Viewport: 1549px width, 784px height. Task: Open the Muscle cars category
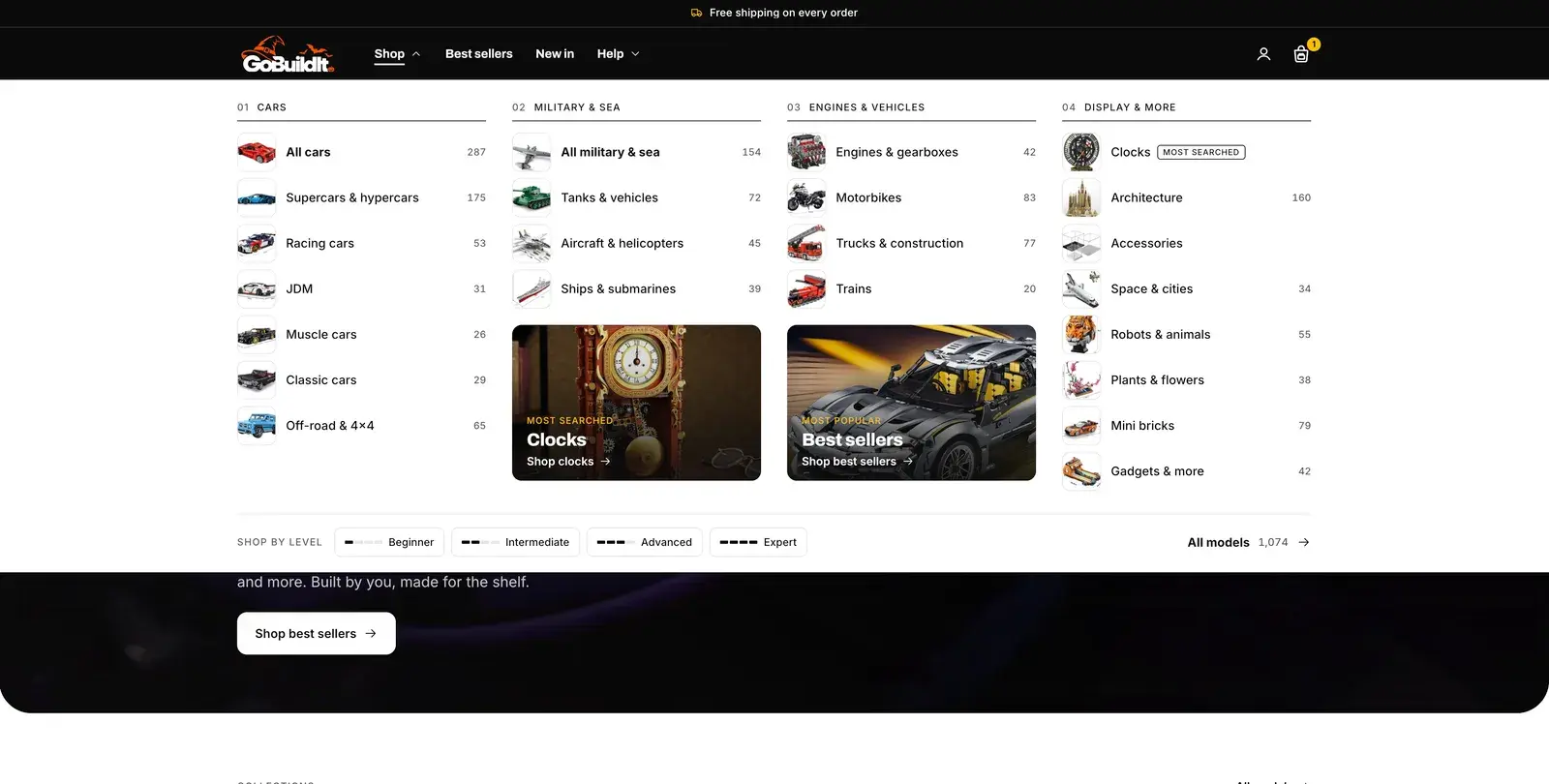click(x=361, y=334)
